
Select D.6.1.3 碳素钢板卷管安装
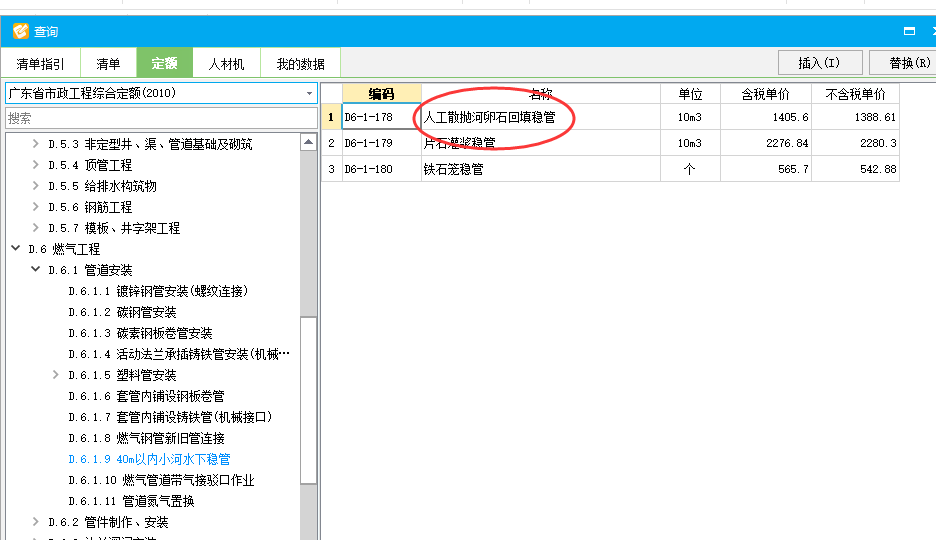point(140,333)
